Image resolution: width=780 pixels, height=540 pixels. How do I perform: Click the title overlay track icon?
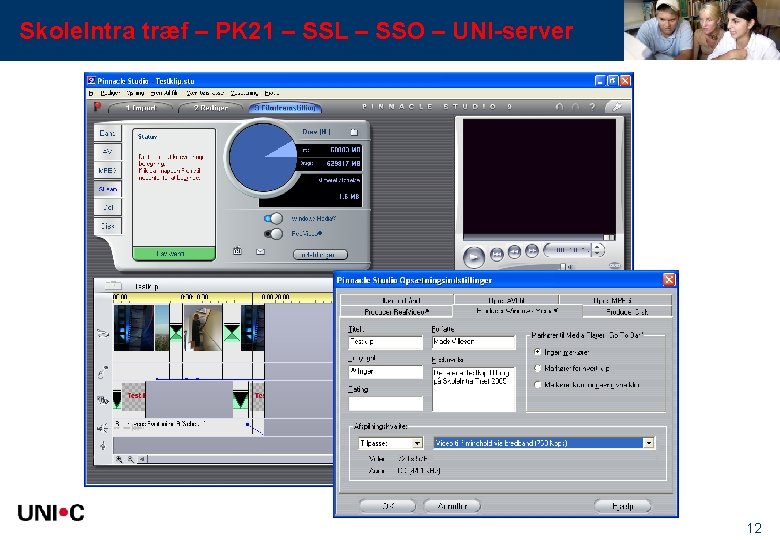103,400
